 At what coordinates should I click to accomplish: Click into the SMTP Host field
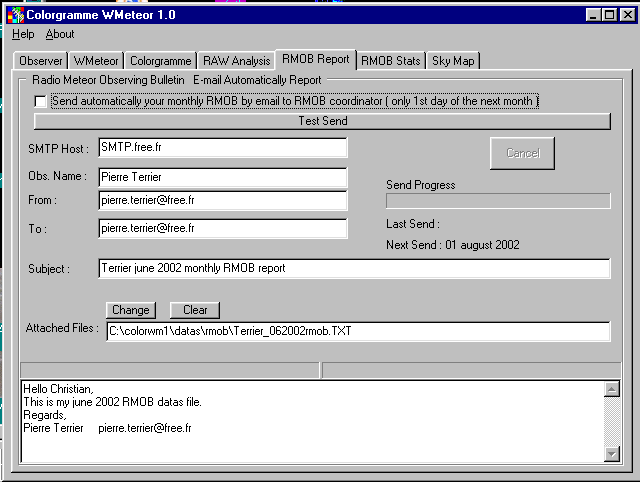[x=223, y=147]
